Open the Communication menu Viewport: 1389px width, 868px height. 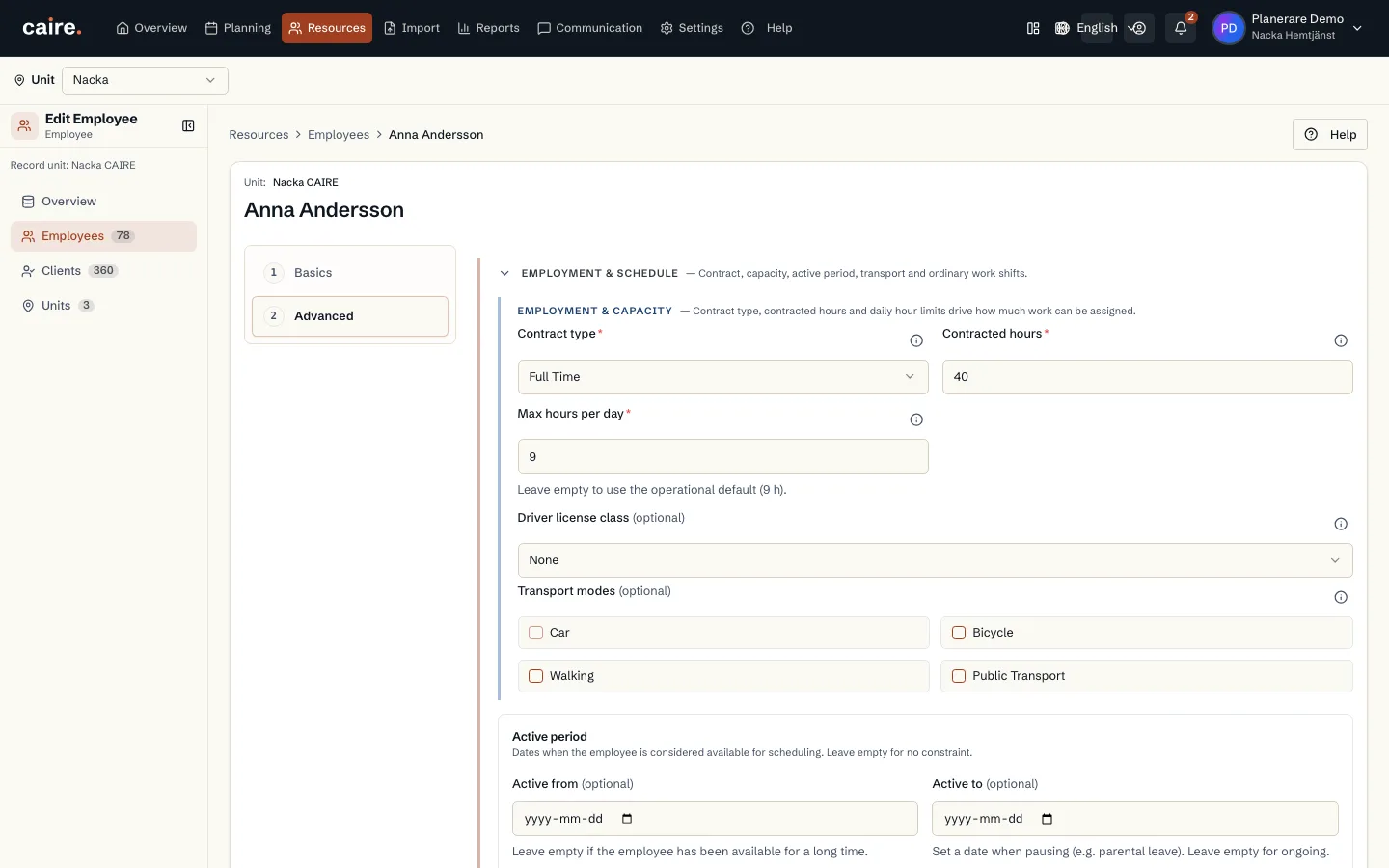coord(589,28)
